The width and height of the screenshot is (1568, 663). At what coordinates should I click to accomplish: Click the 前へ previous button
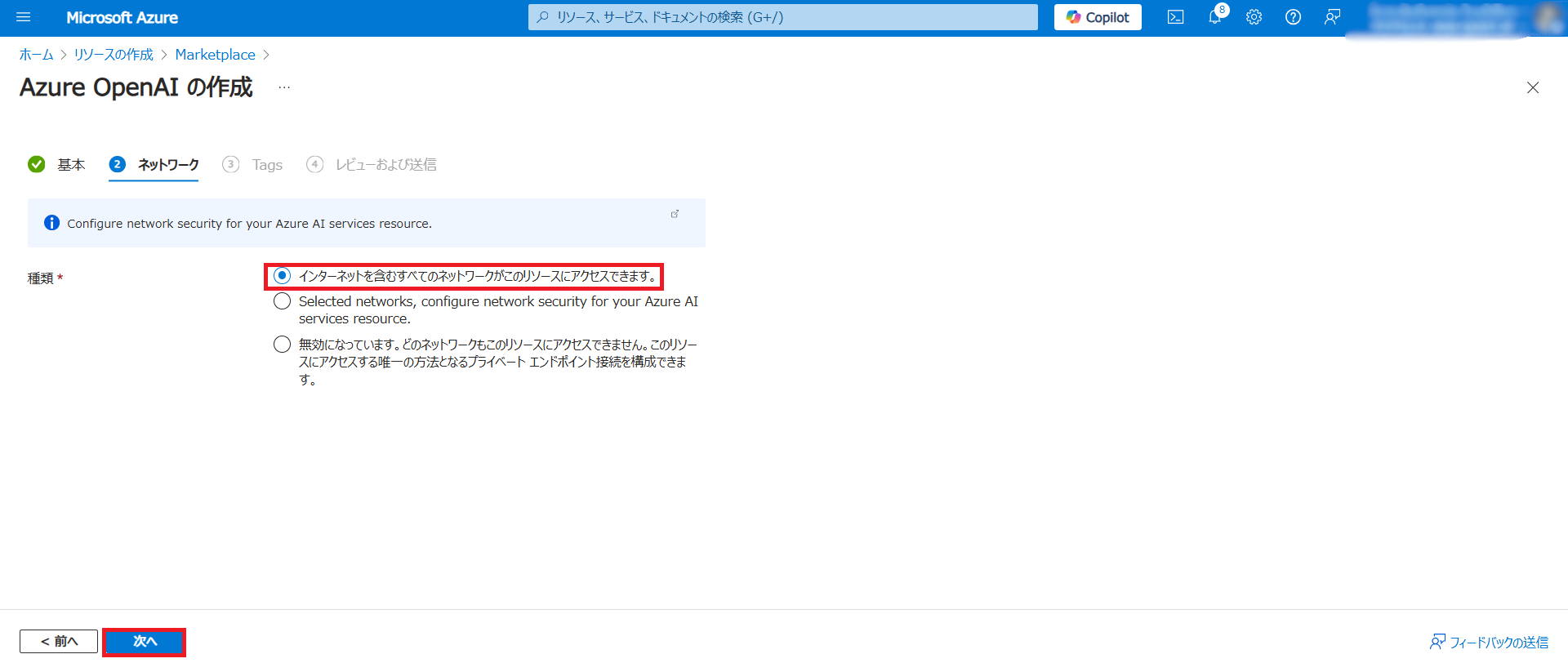click(x=59, y=642)
